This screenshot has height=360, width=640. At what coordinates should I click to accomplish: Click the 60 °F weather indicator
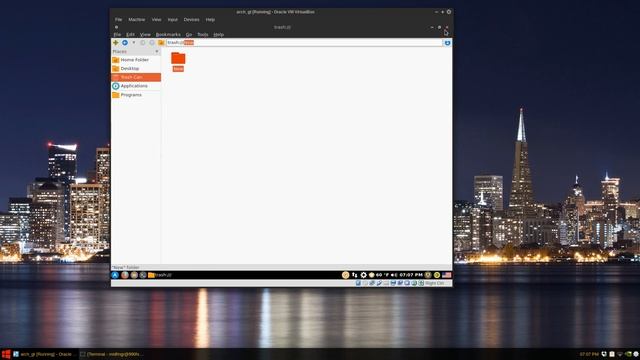point(378,275)
